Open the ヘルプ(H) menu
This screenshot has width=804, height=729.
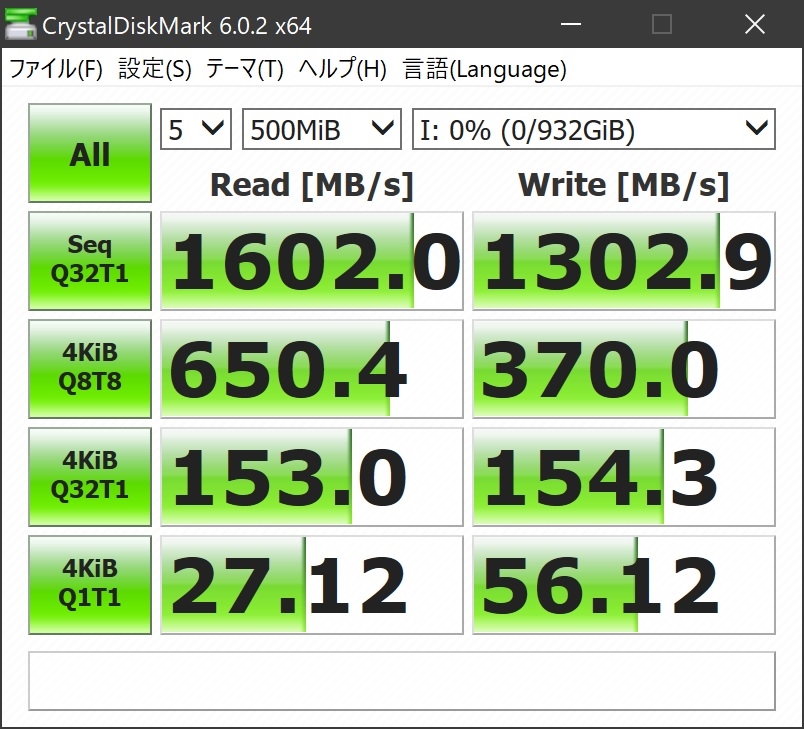pyautogui.click(x=343, y=69)
